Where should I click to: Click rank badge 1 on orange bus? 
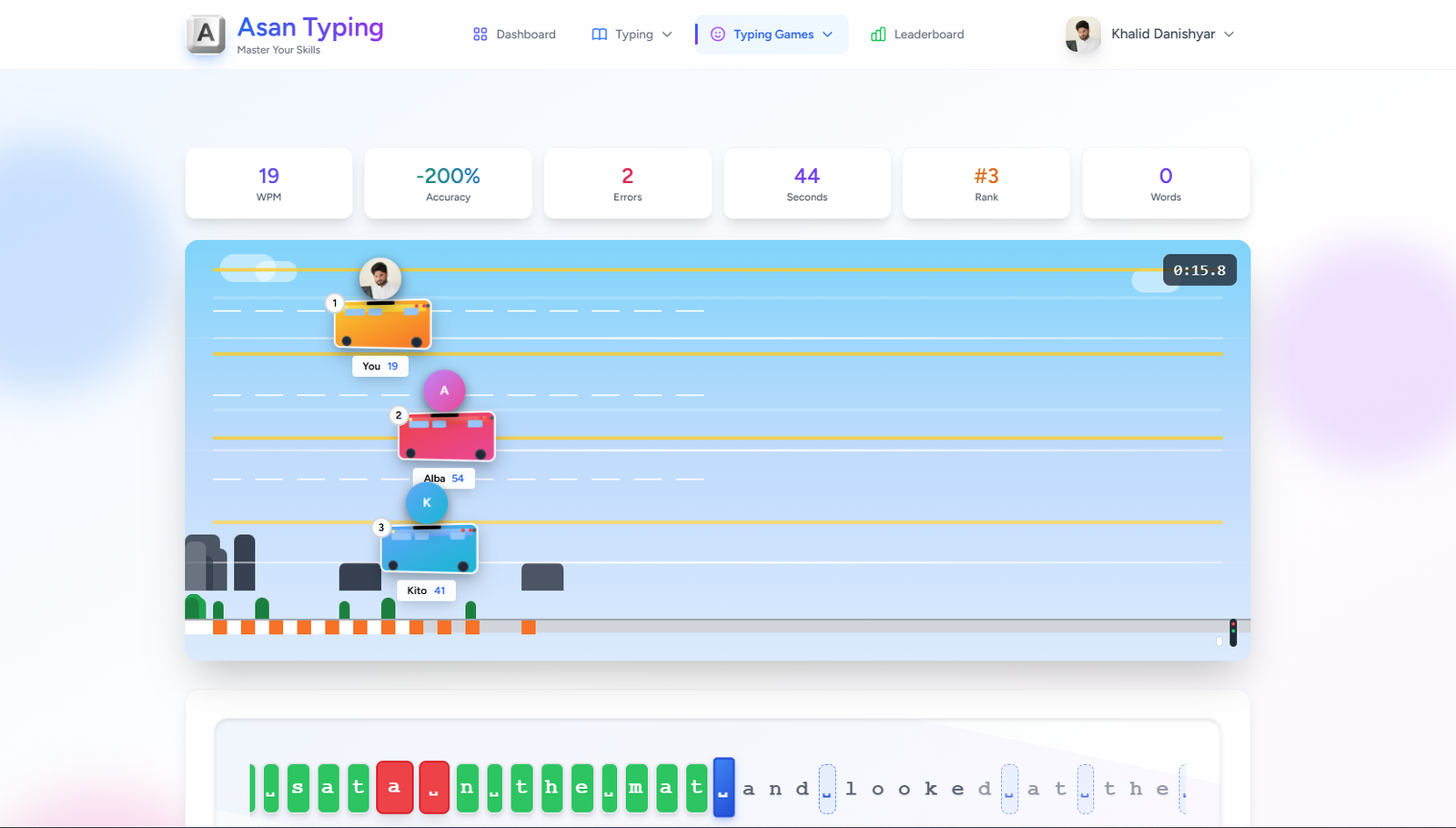tap(335, 303)
